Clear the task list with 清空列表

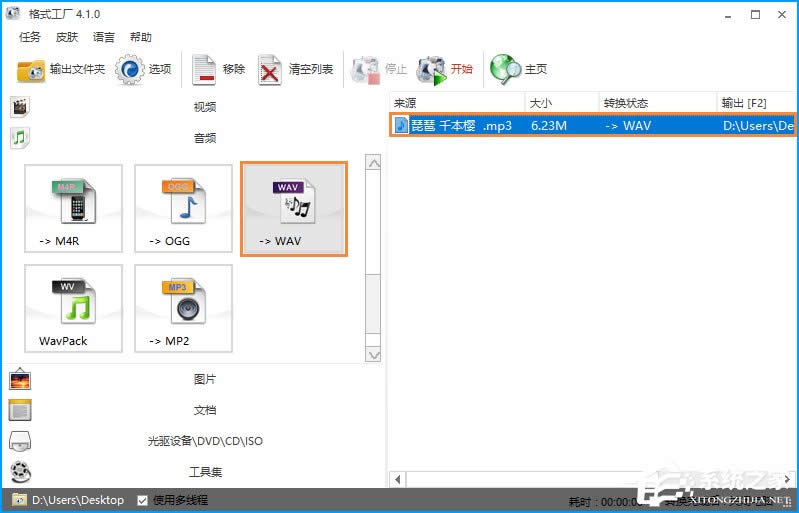[297, 69]
